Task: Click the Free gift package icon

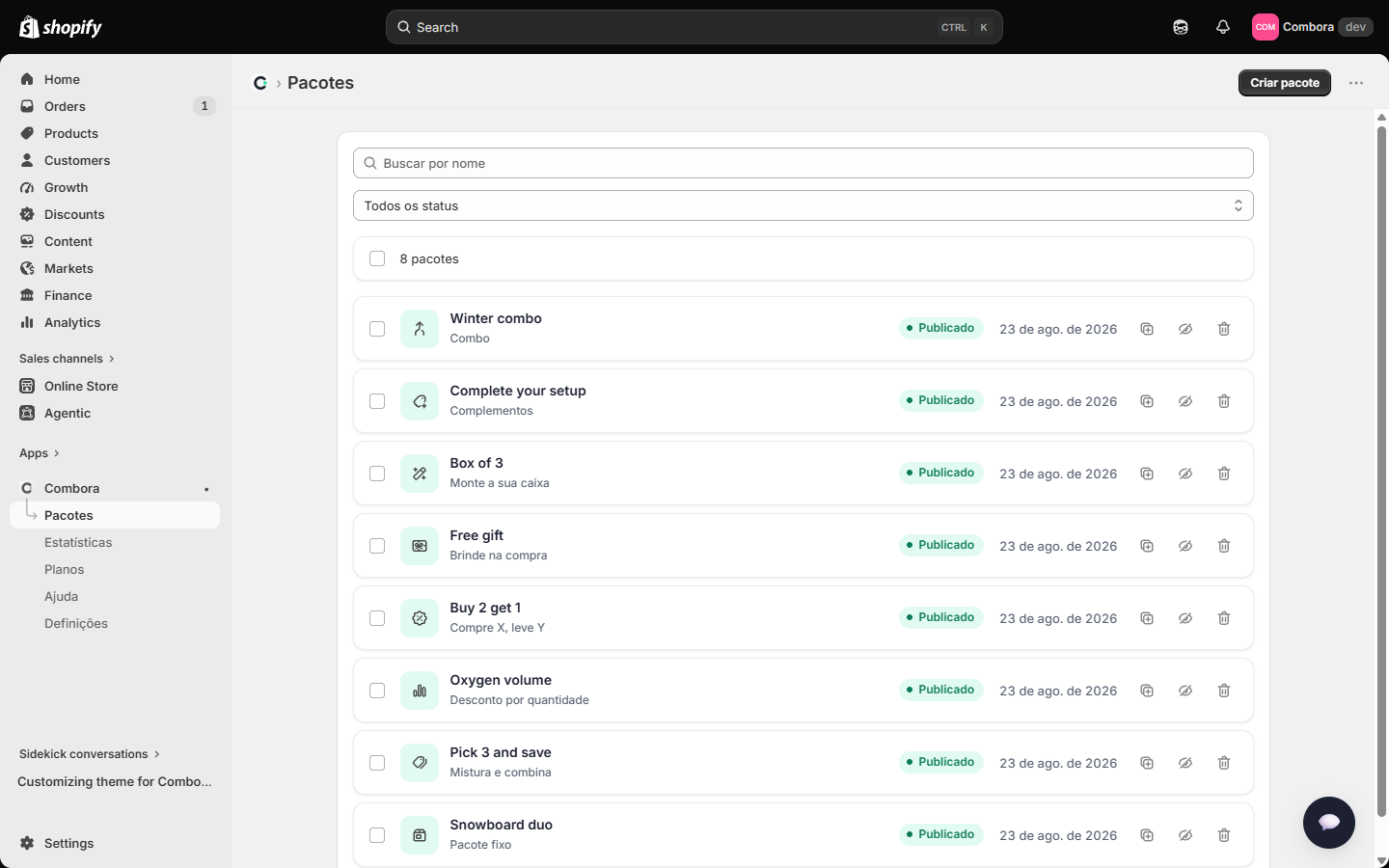Action: click(x=420, y=546)
